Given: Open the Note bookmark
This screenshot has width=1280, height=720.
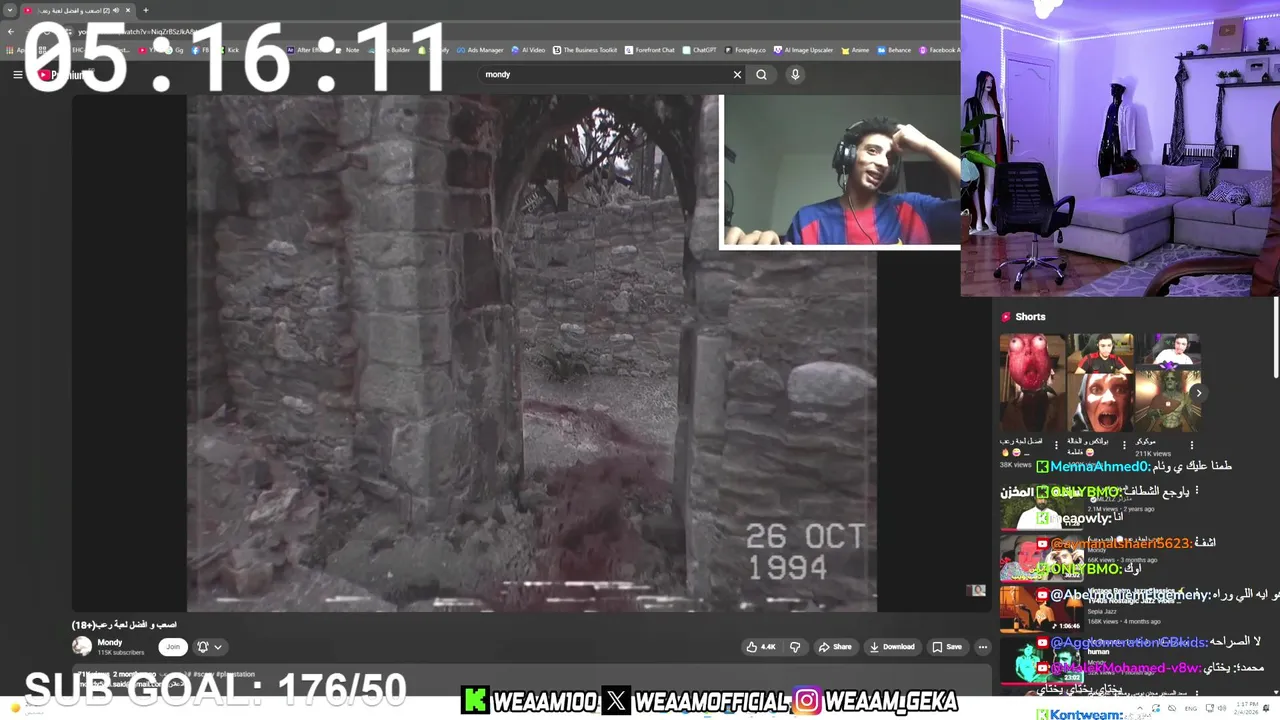Looking at the screenshot, I should pos(347,50).
